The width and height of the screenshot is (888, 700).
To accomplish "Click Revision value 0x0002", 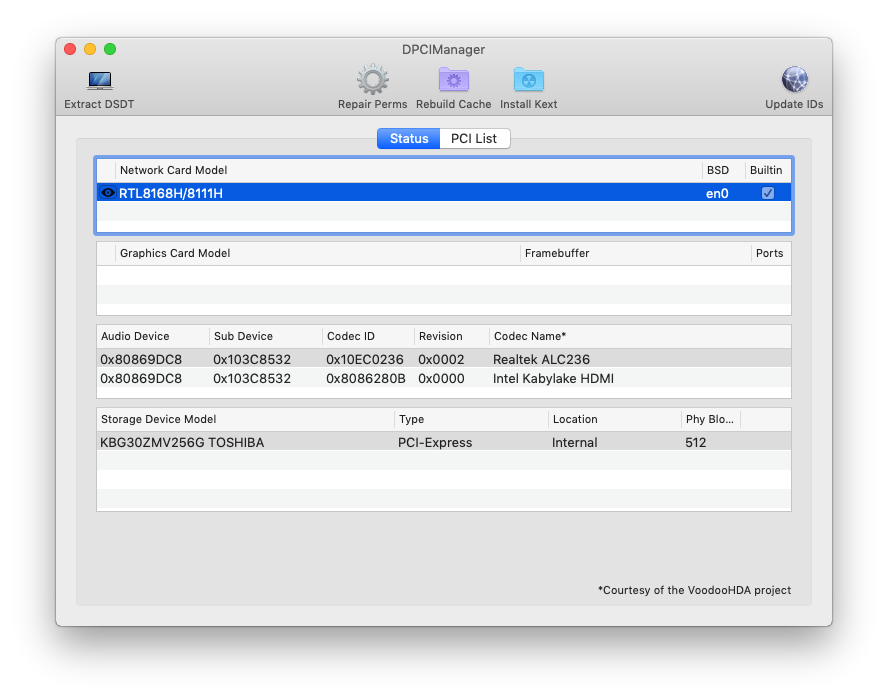I will pyautogui.click(x=441, y=359).
